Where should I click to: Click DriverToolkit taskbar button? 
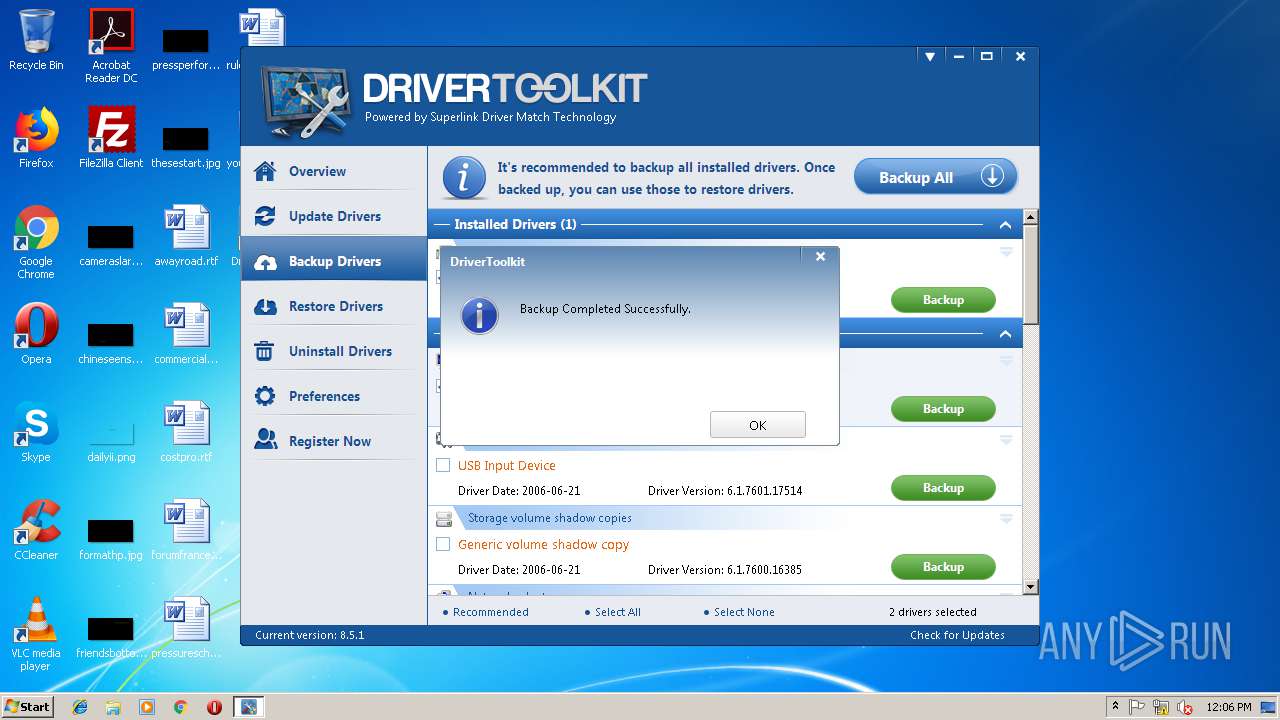coord(248,707)
